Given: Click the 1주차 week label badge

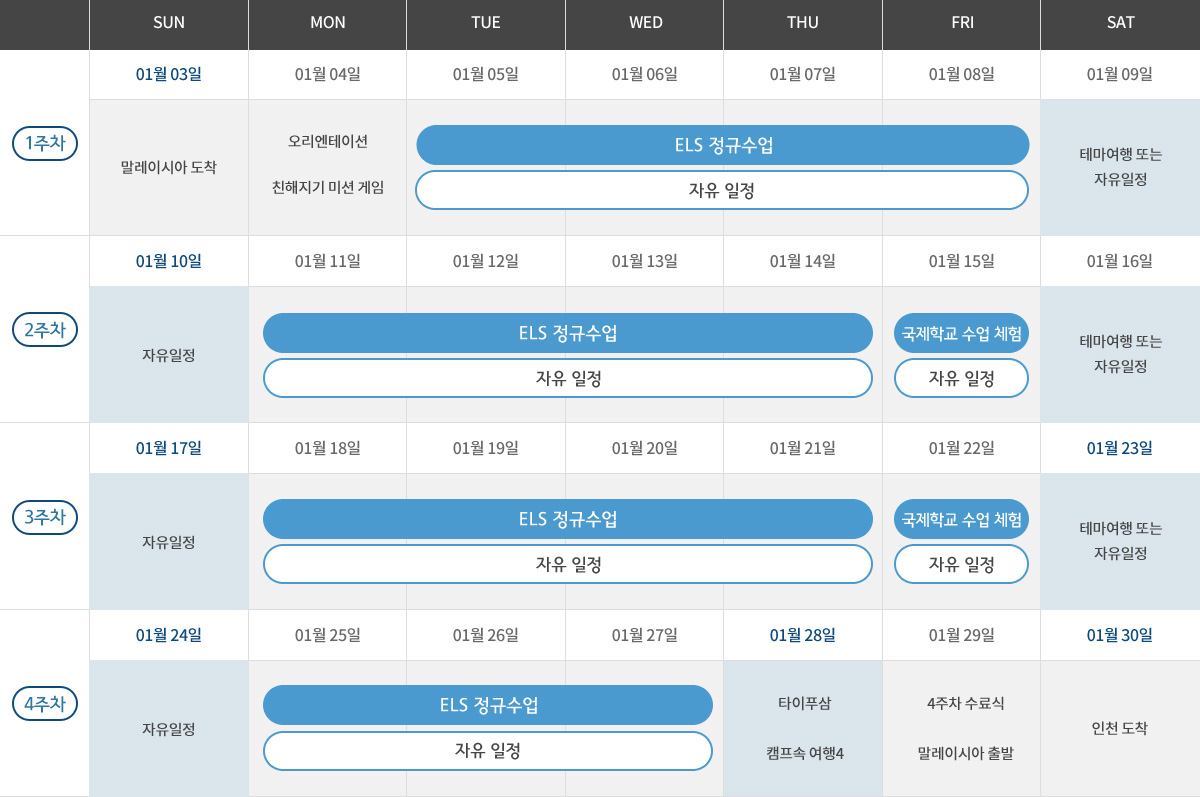Looking at the screenshot, I should coord(44,143).
